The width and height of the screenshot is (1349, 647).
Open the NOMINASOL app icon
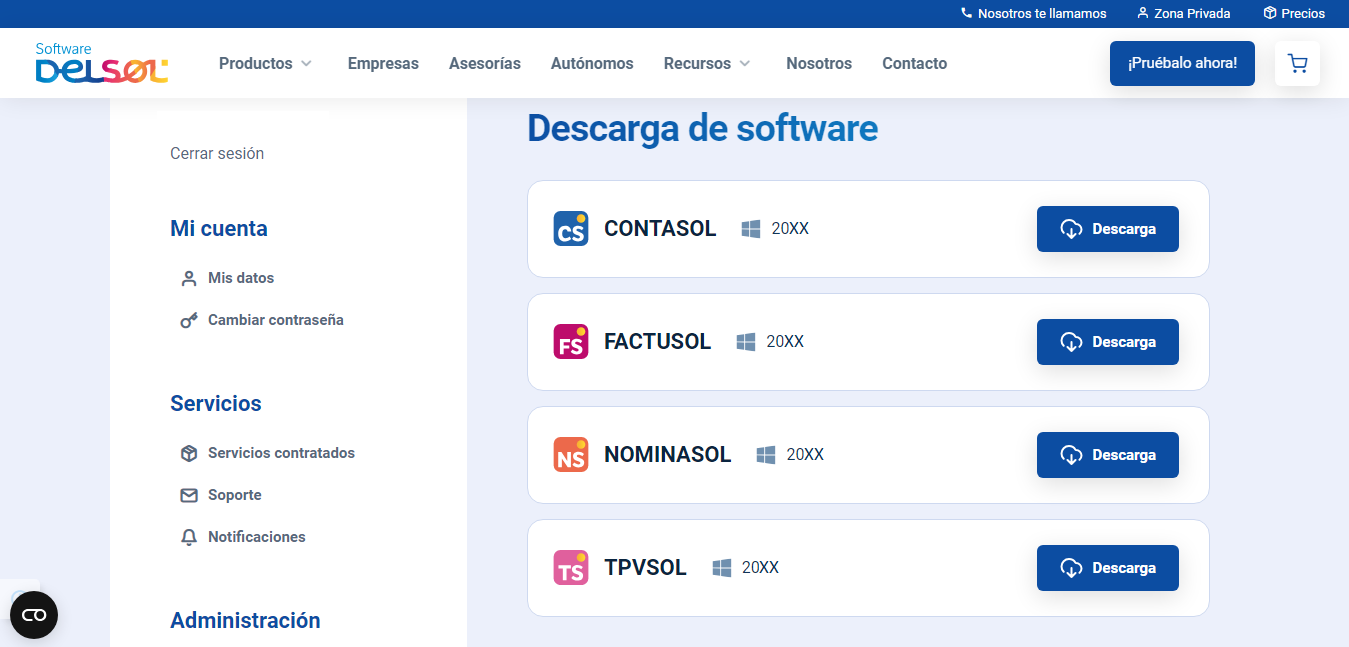pos(570,454)
